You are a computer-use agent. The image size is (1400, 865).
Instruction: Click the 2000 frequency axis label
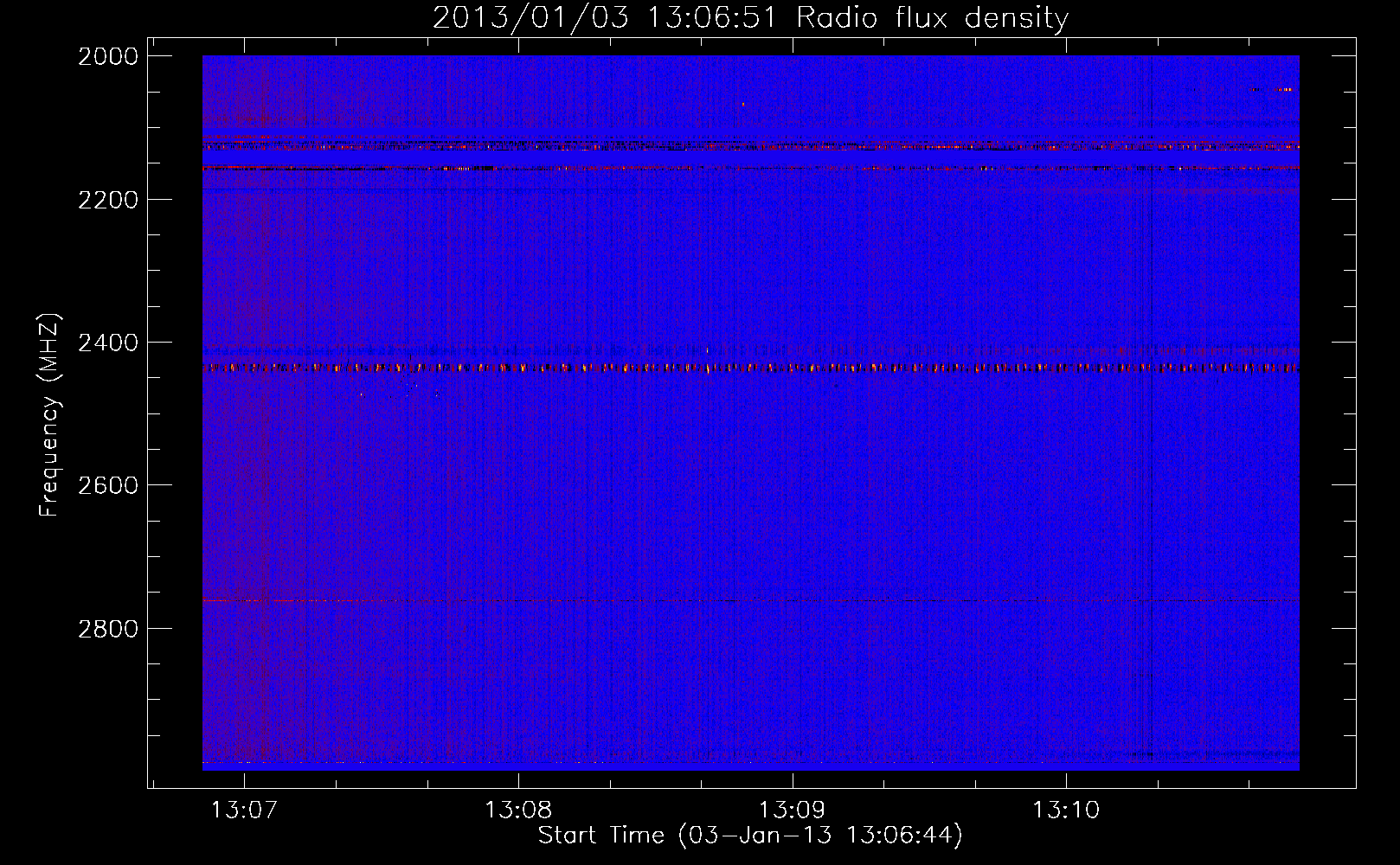(x=108, y=56)
